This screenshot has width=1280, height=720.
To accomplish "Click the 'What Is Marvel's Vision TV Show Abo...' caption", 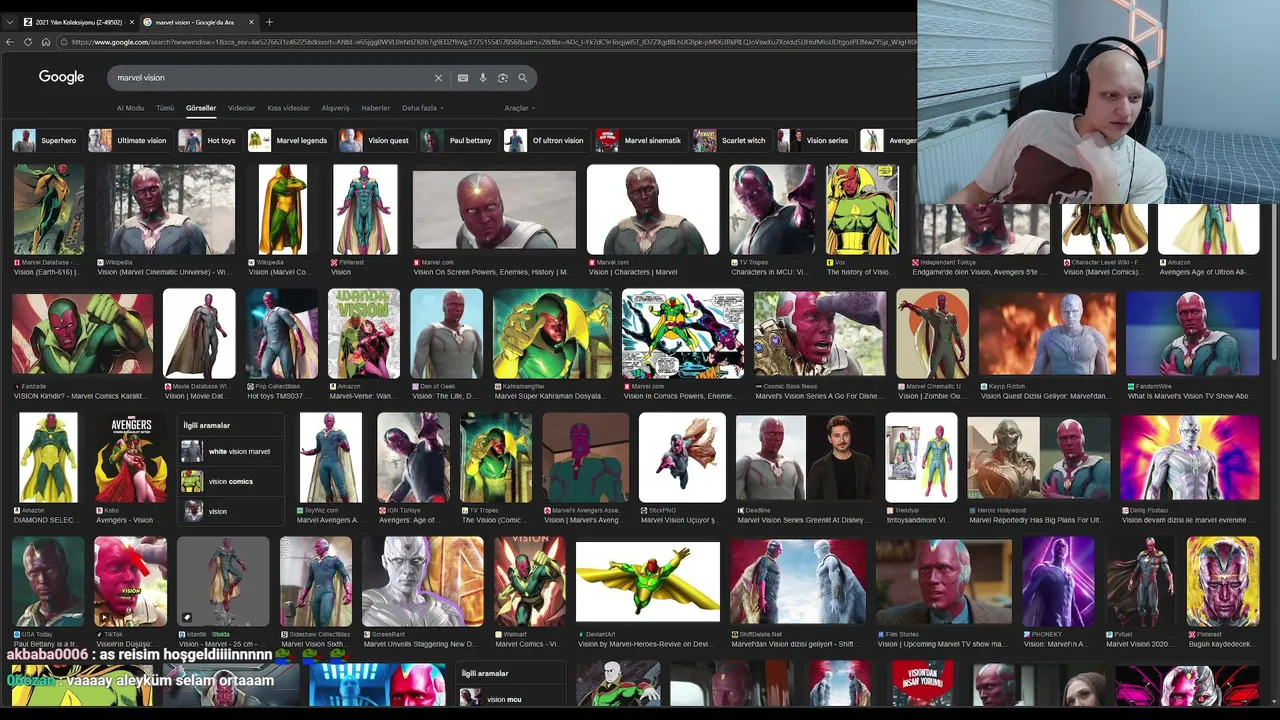I will click(1189, 396).
